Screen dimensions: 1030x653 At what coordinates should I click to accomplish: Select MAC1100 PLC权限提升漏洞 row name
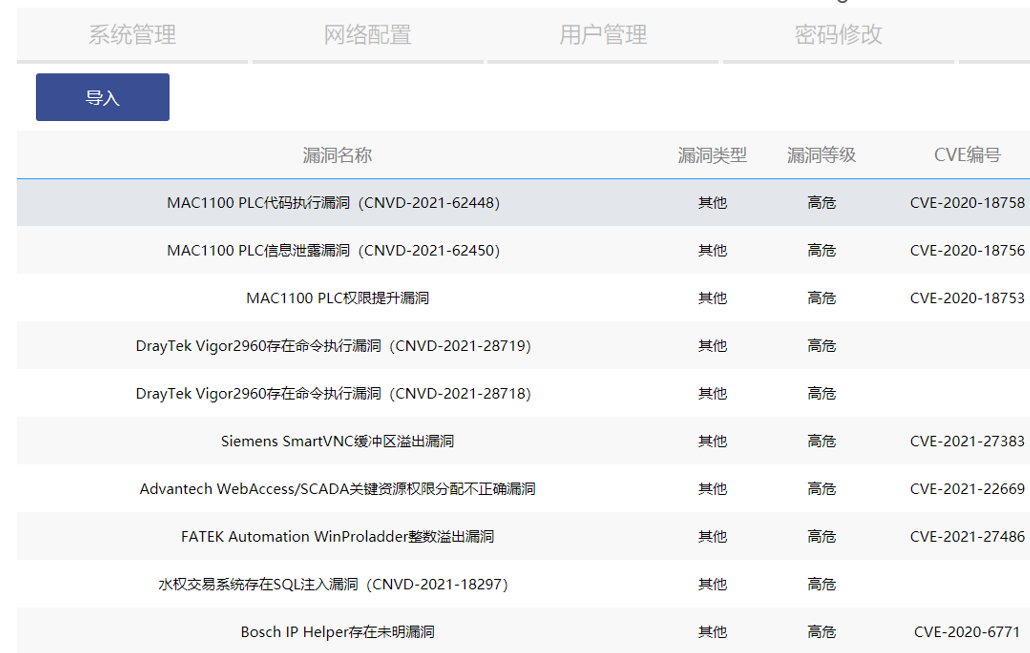(x=337, y=298)
